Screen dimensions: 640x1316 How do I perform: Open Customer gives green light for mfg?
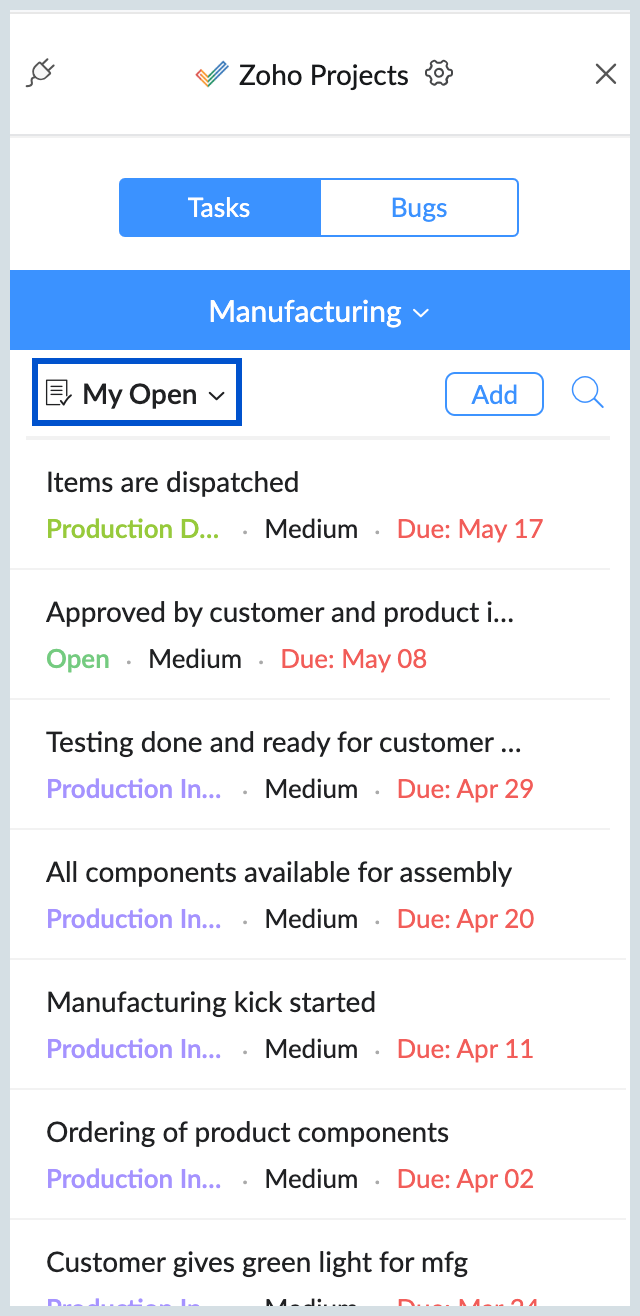point(257,1262)
